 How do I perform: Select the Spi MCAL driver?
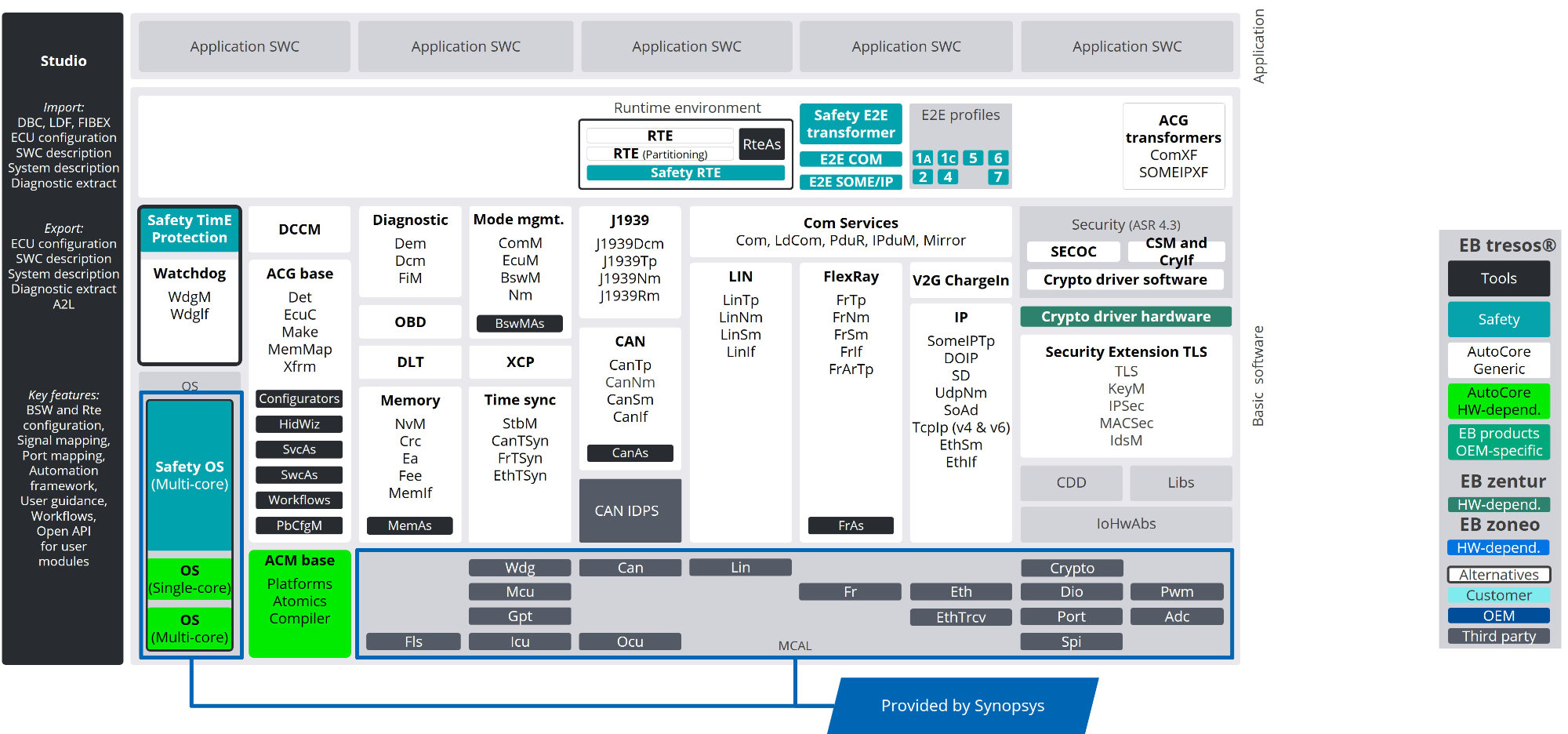pos(1071,641)
